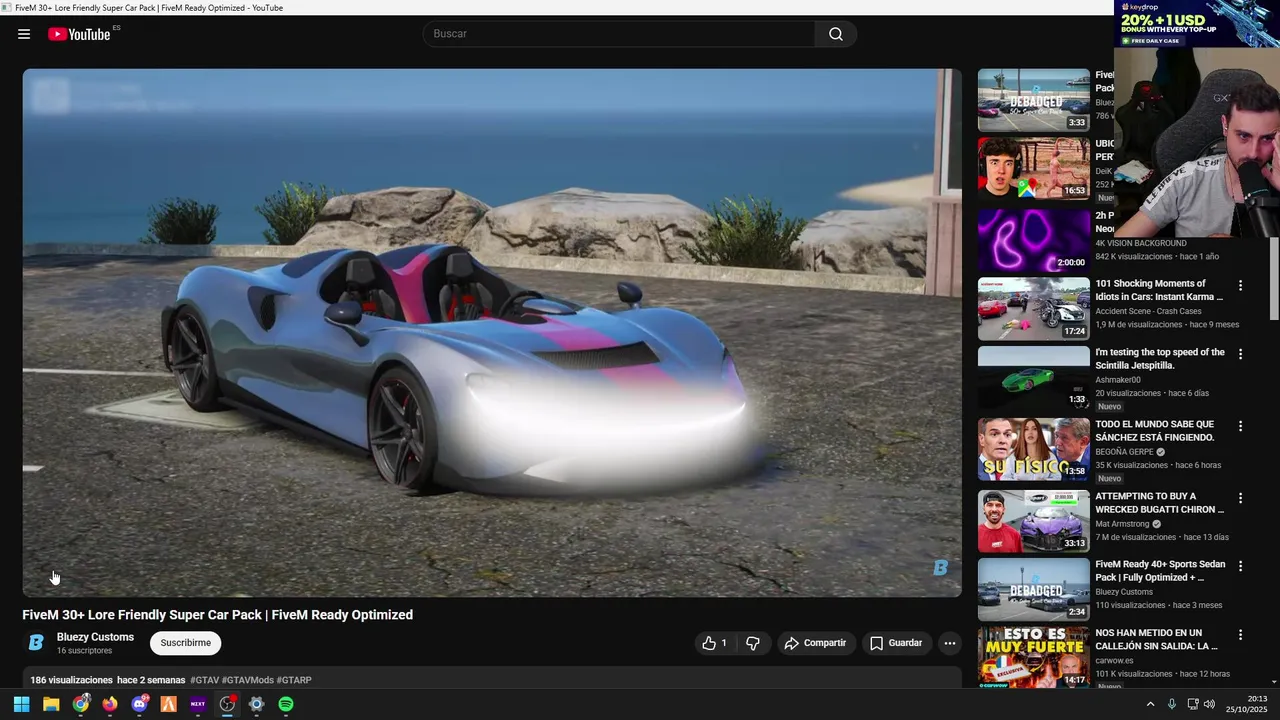Show hidden system tray icons chevron

coord(1150,704)
